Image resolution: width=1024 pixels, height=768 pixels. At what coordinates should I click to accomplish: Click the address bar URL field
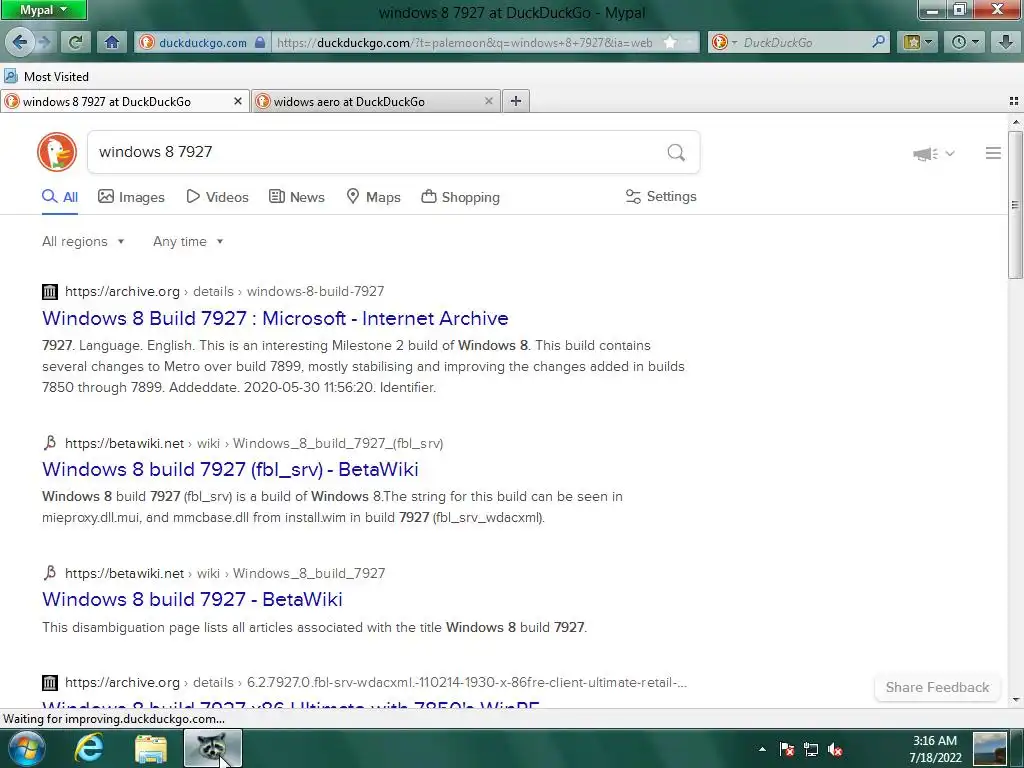(x=464, y=42)
